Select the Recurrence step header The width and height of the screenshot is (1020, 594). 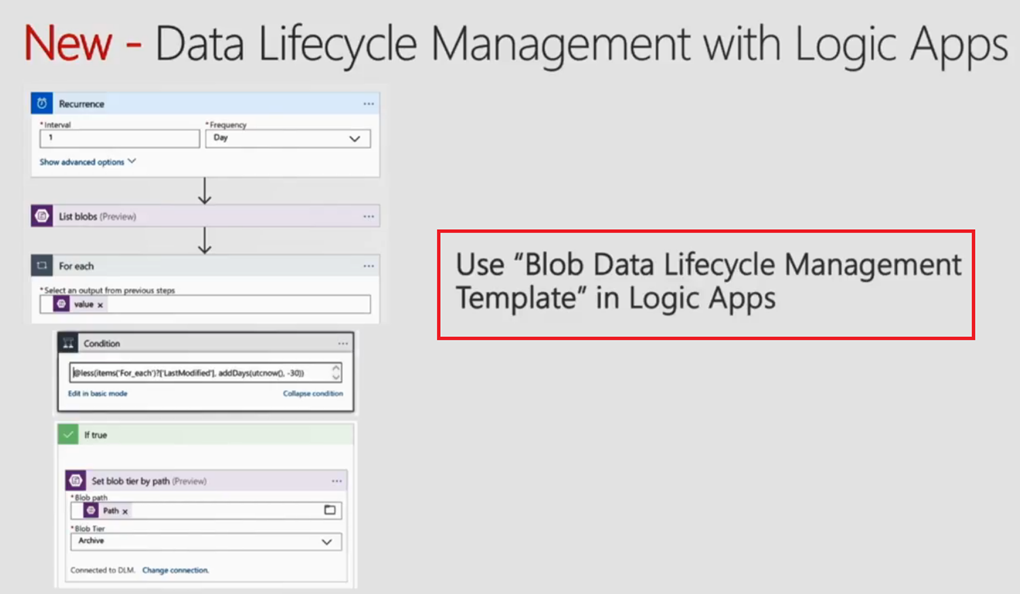point(206,103)
